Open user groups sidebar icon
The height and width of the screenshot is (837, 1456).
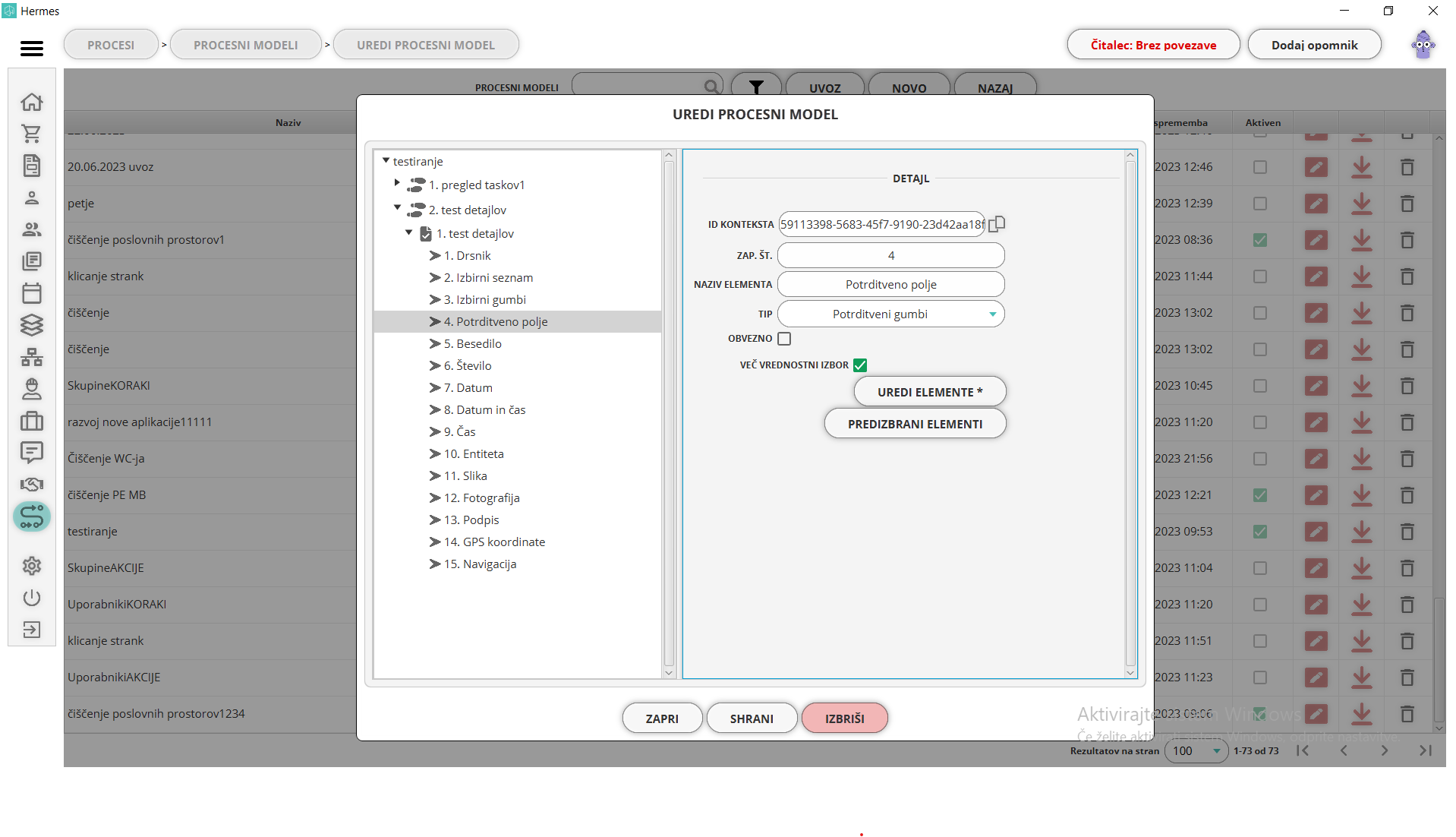tap(32, 229)
